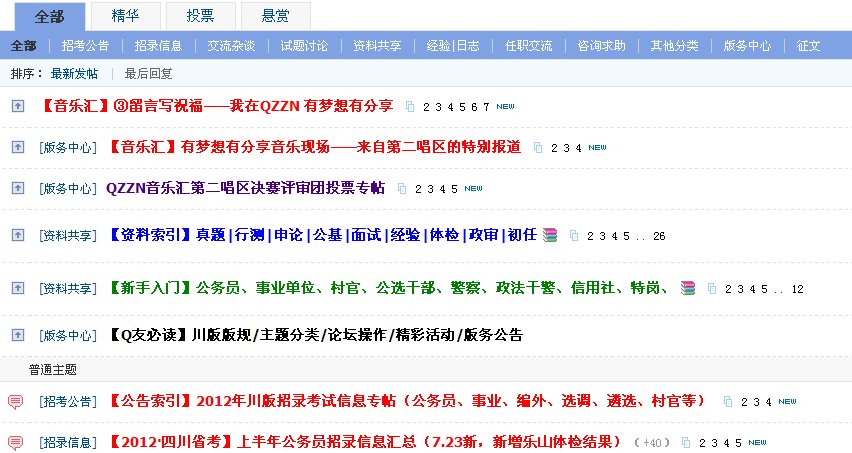Select the 全部 category in blue bar
The height and width of the screenshot is (453, 852).
(23, 46)
